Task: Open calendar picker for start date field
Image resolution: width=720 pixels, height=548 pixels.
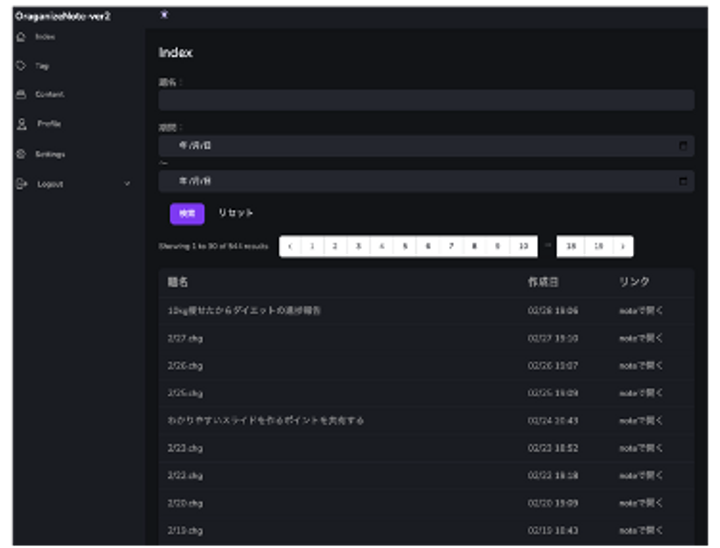Action: pyautogui.click(x=683, y=146)
